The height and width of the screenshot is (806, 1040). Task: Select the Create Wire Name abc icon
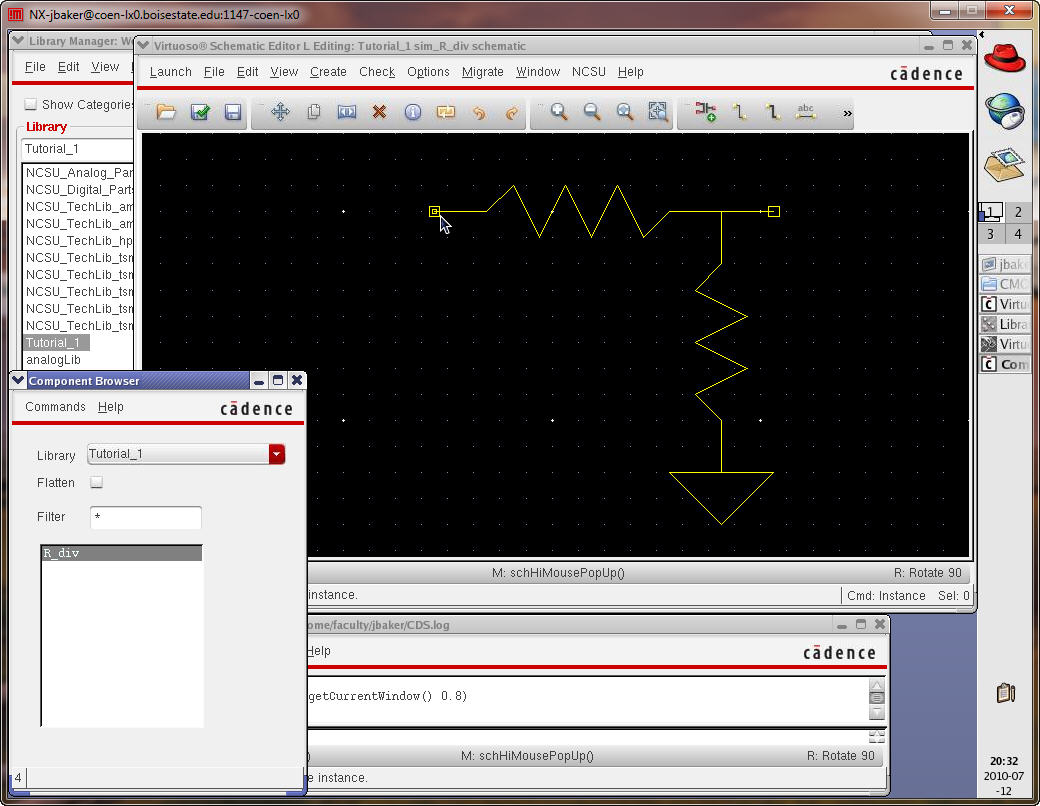coord(805,112)
